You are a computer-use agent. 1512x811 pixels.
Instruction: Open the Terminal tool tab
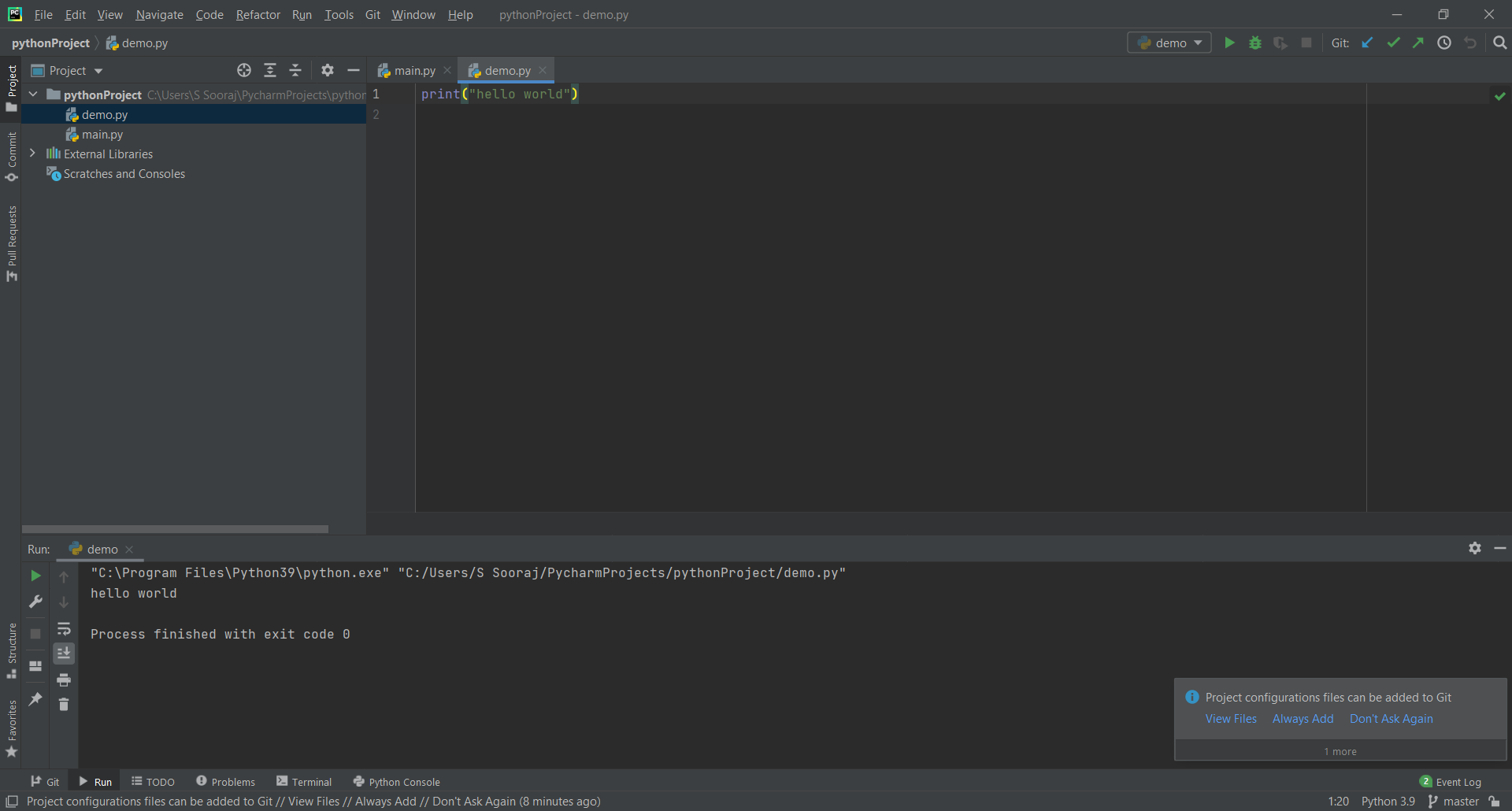pyautogui.click(x=304, y=782)
